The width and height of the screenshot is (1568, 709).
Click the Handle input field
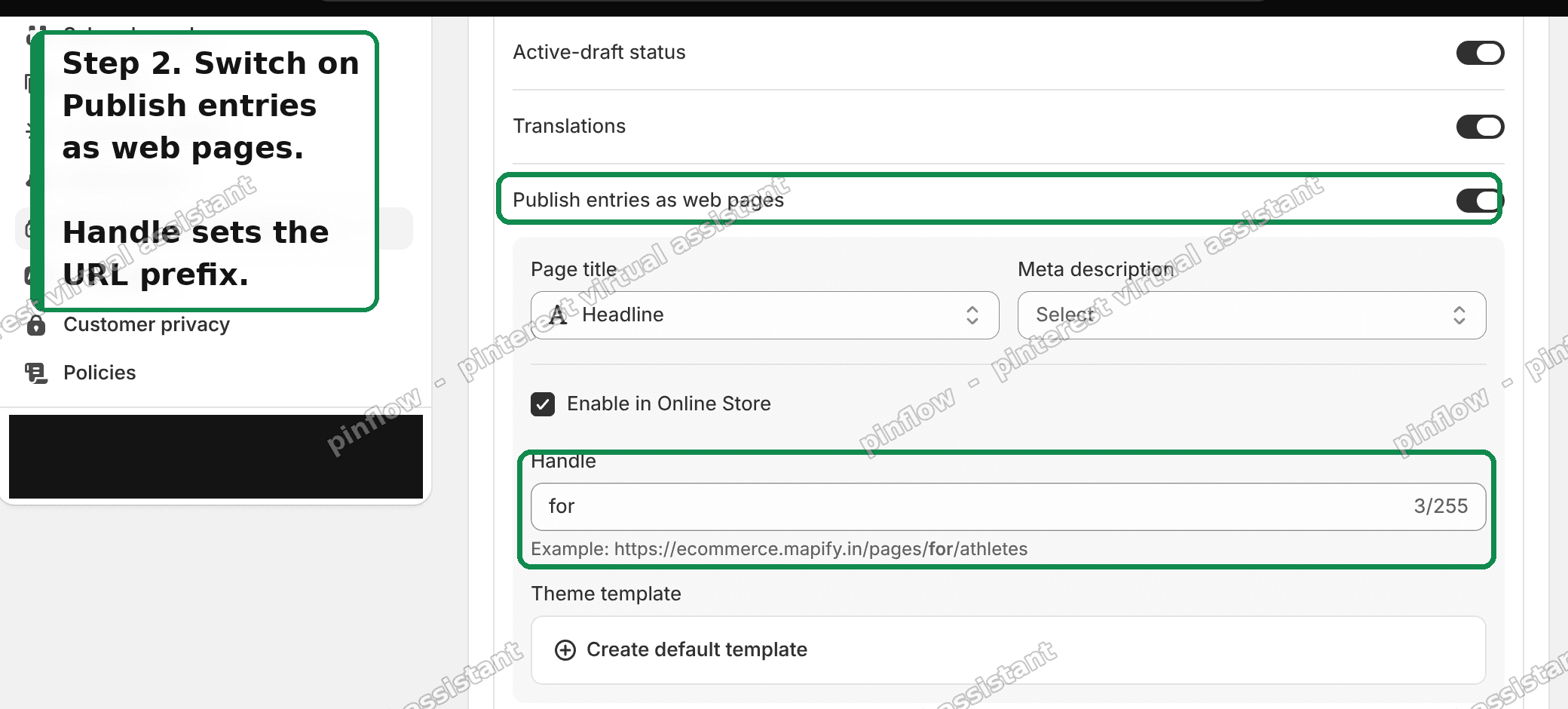(1008, 507)
